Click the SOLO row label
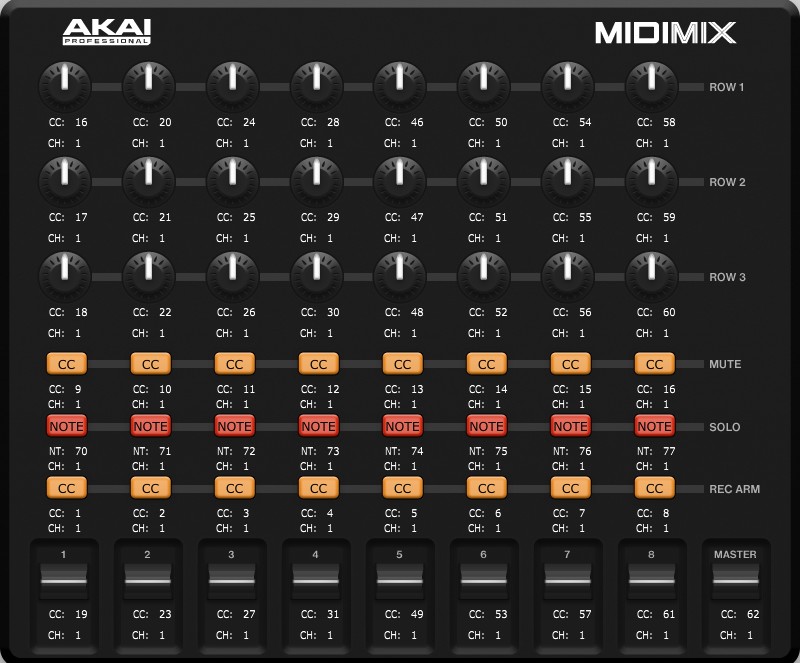This screenshot has height=663, width=800. (724, 427)
